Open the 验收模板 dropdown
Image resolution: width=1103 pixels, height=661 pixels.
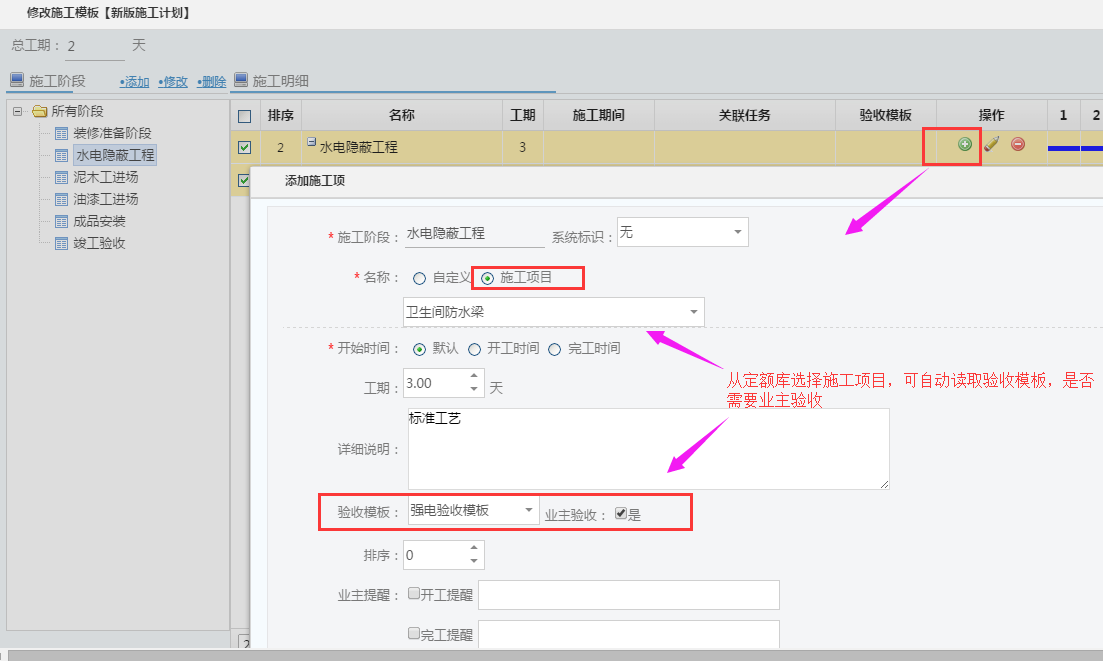pos(529,510)
